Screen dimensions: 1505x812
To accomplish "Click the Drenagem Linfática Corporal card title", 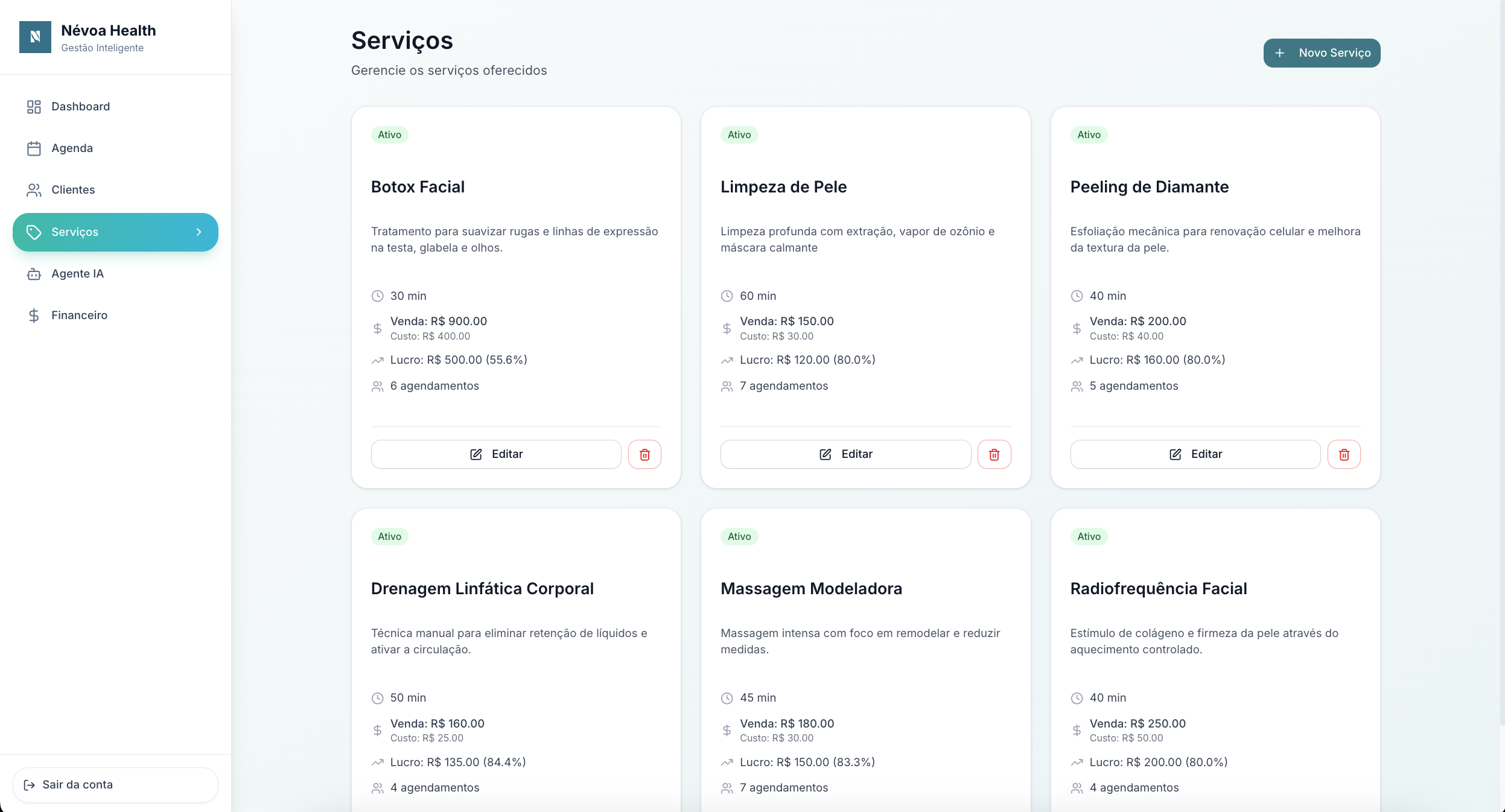I will click(x=482, y=589).
